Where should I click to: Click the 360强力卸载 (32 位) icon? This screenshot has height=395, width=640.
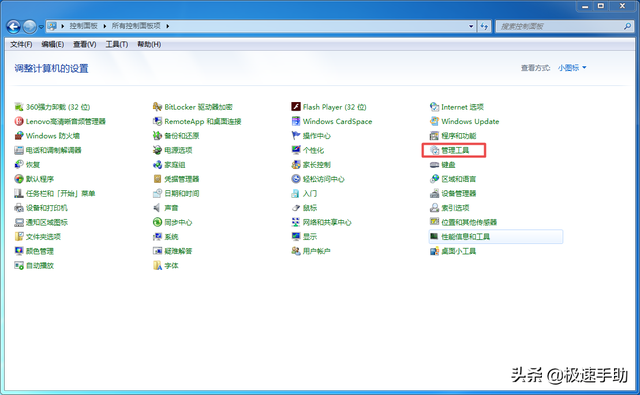pos(19,107)
